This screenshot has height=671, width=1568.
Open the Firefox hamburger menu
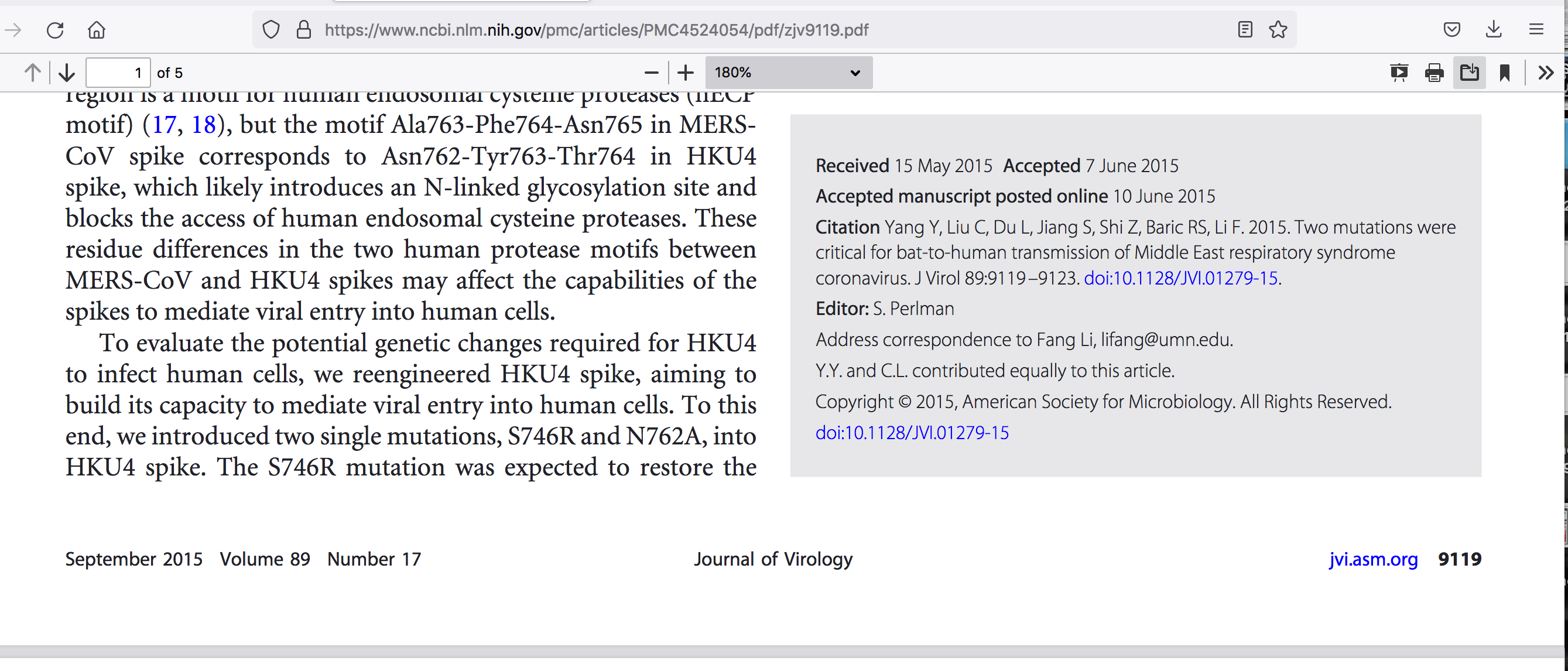click(x=1536, y=30)
